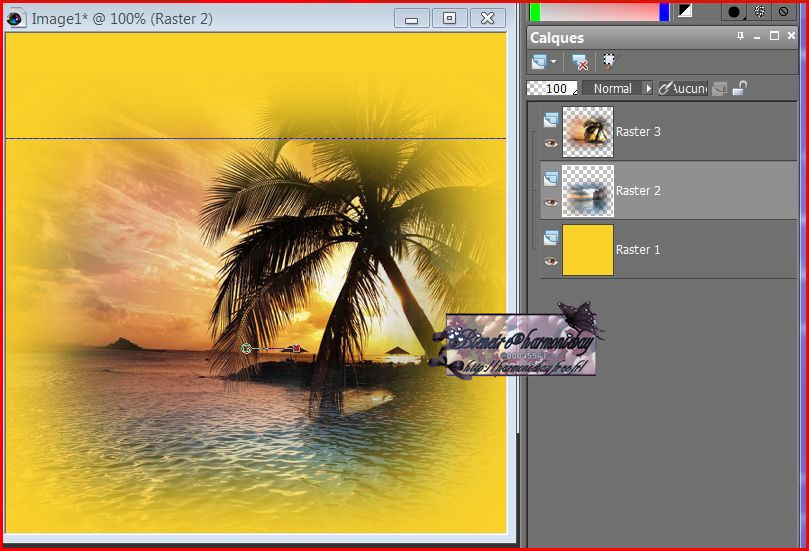The width and height of the screenshot is (809, 551).
Task: Click the edit selection icon in Calques
Action: [609, 61]
